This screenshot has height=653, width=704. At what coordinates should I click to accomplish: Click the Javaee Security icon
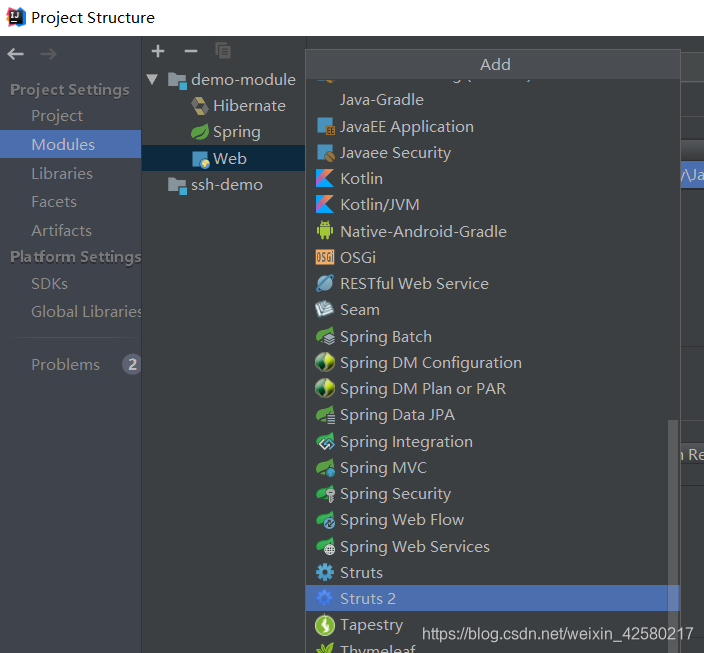click(325, 153)
